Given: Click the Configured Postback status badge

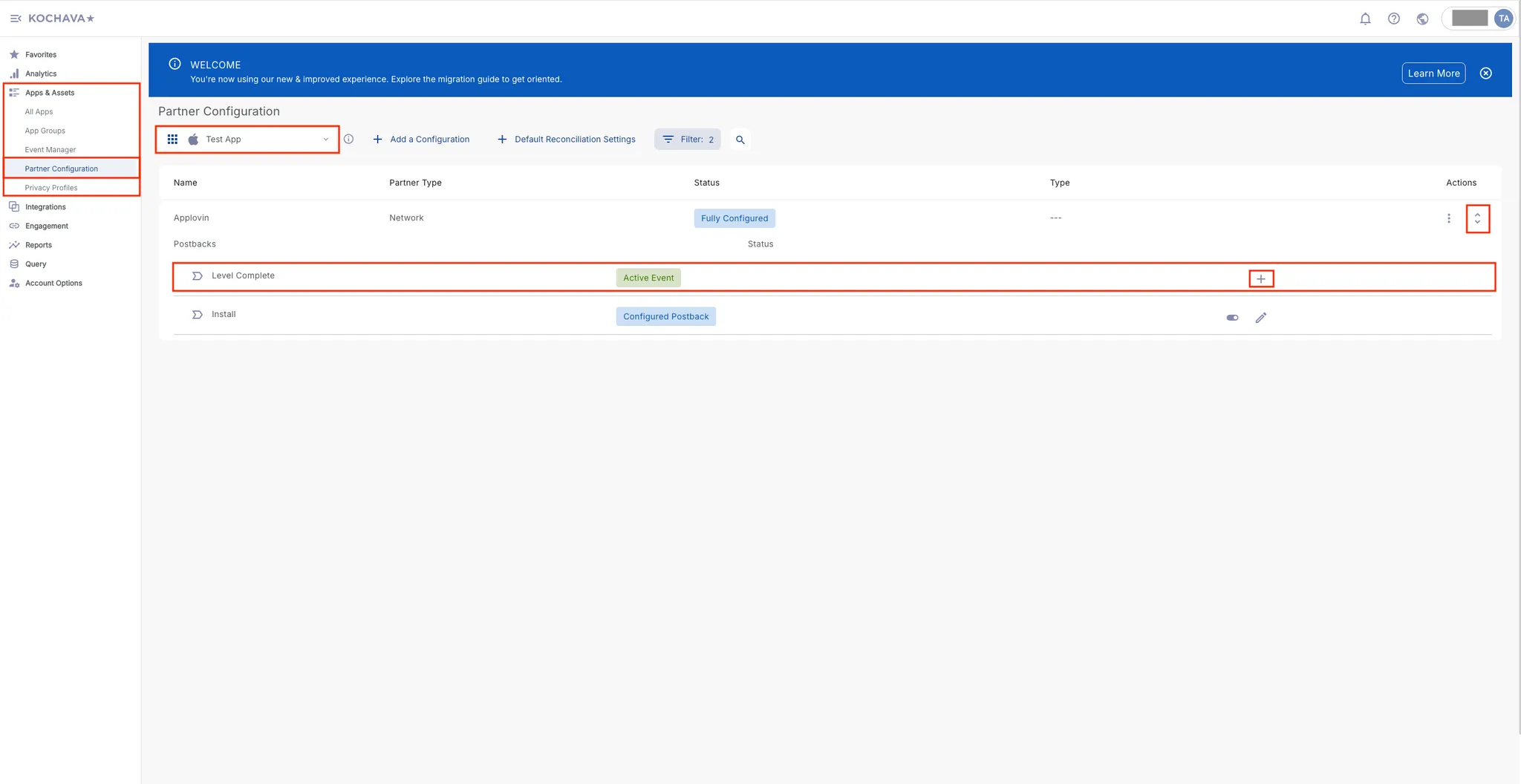Looking at the screenshot, I should tap(666, 316).
